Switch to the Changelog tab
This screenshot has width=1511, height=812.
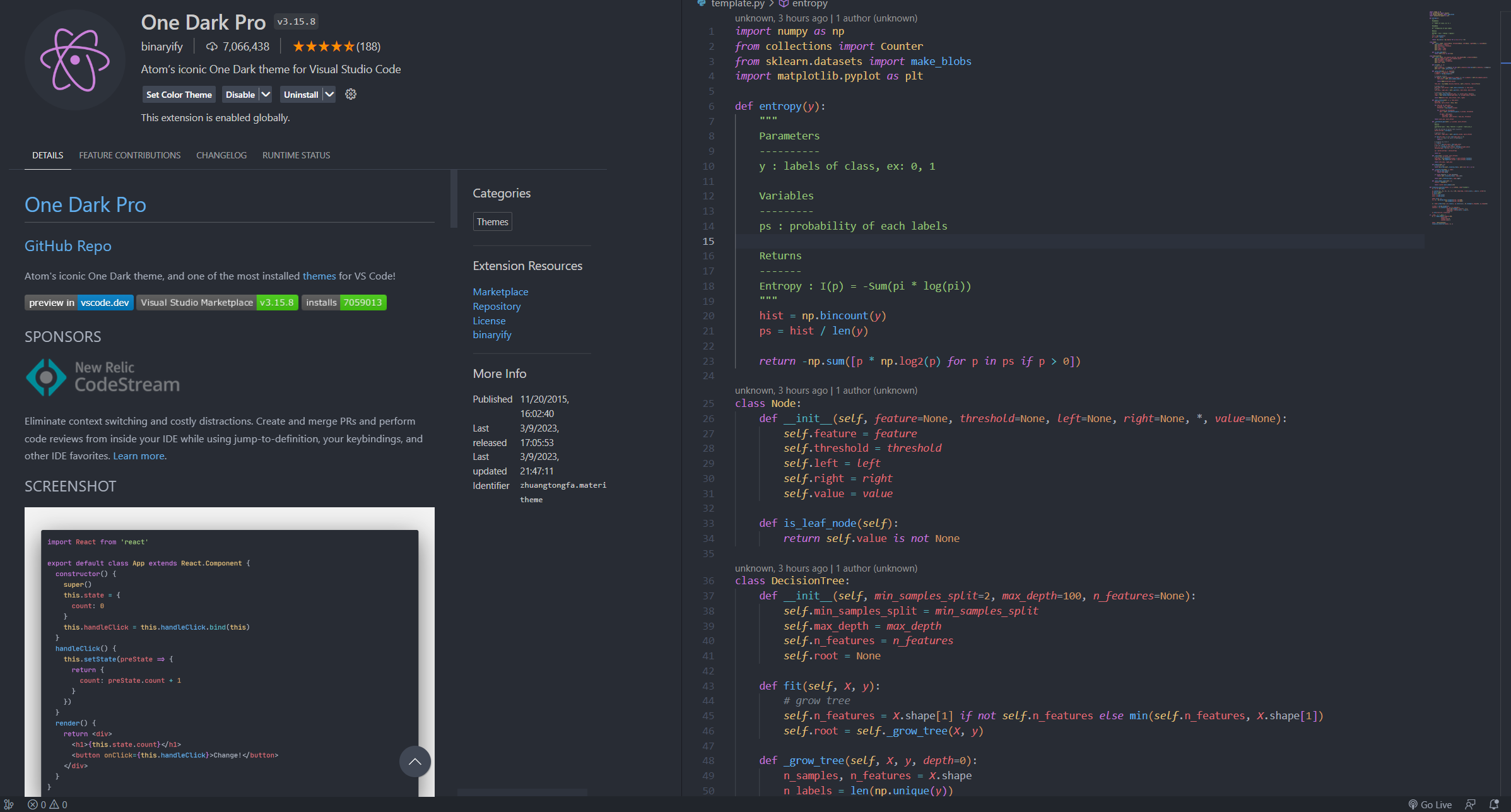221,155
